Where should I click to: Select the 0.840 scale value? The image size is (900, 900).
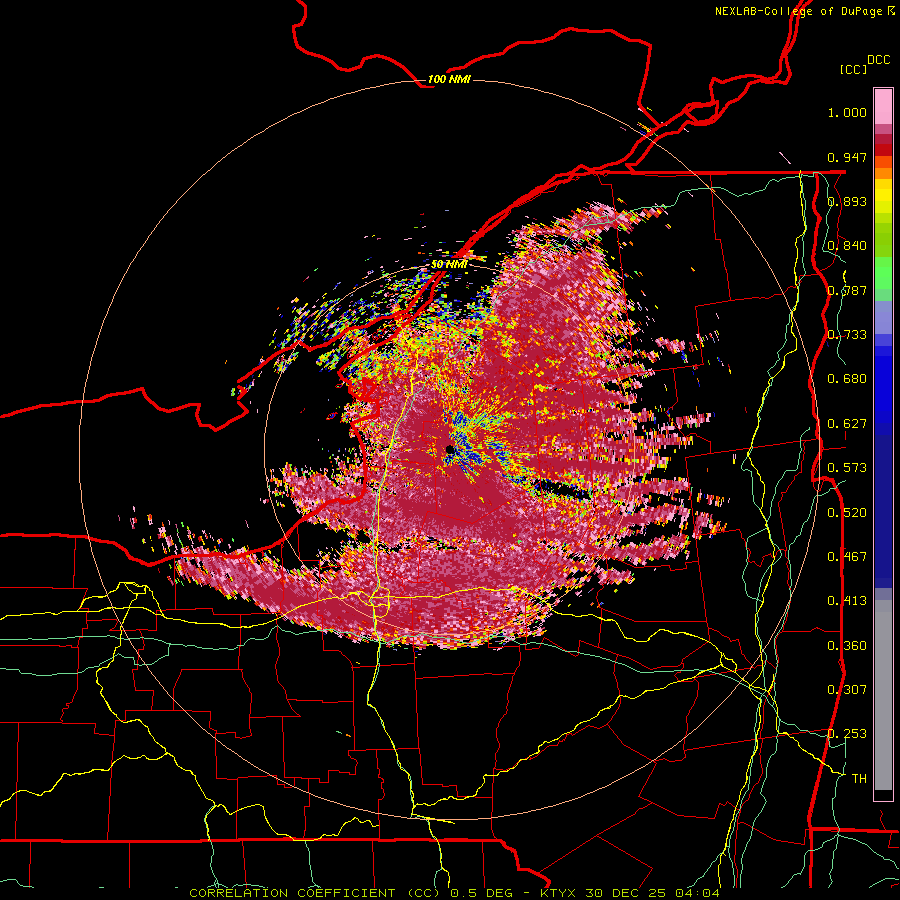847,246
